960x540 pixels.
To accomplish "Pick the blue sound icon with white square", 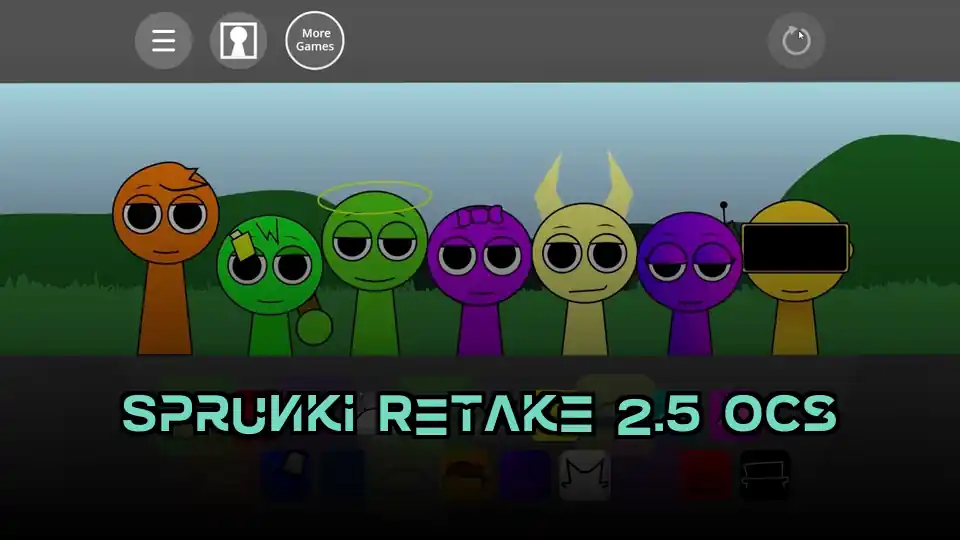I will (x=285, y=474).
